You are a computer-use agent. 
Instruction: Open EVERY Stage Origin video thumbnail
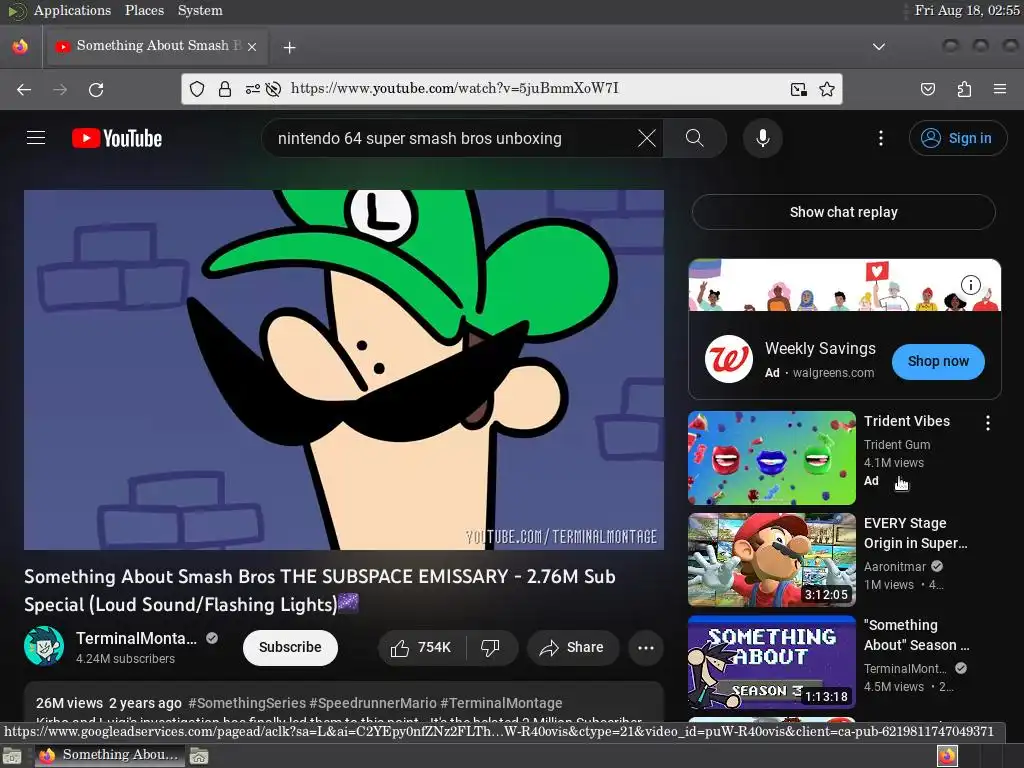pyautogui.click(x=771, y=560)
